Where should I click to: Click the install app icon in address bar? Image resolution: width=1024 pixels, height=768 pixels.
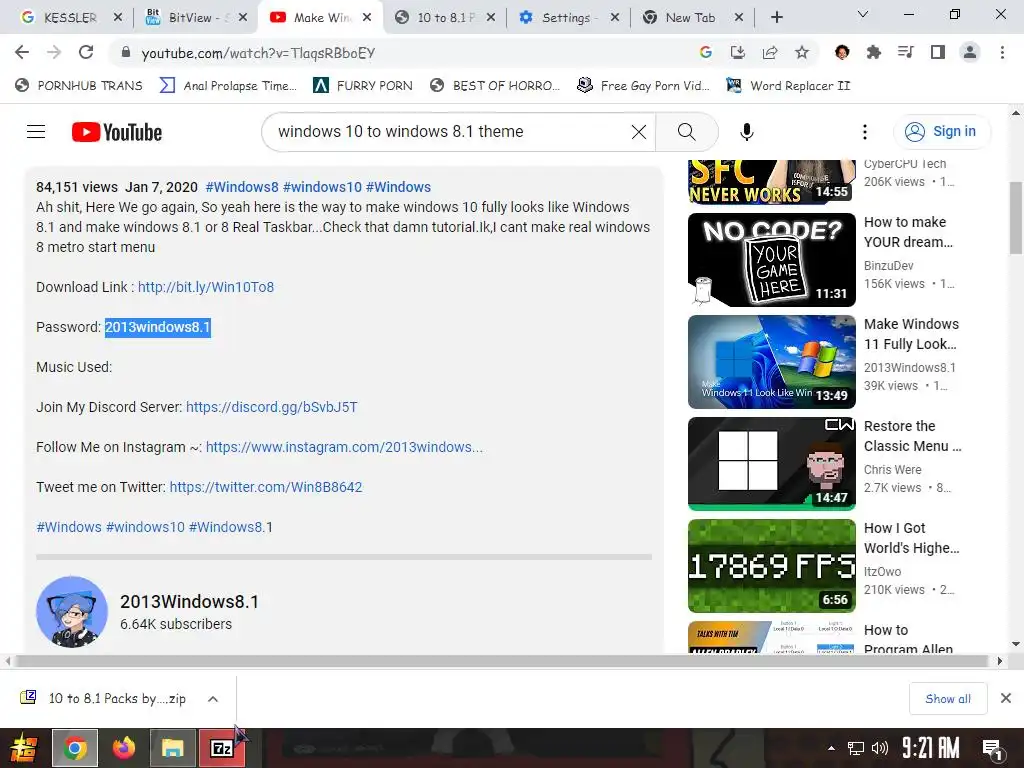(x=737, y=53)
